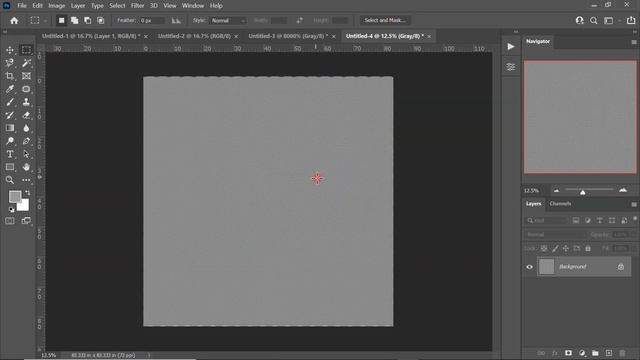Switch to Untitled-3 document tab
The image size is (640, 360).
pyautogui.click(x=288, y=36)
